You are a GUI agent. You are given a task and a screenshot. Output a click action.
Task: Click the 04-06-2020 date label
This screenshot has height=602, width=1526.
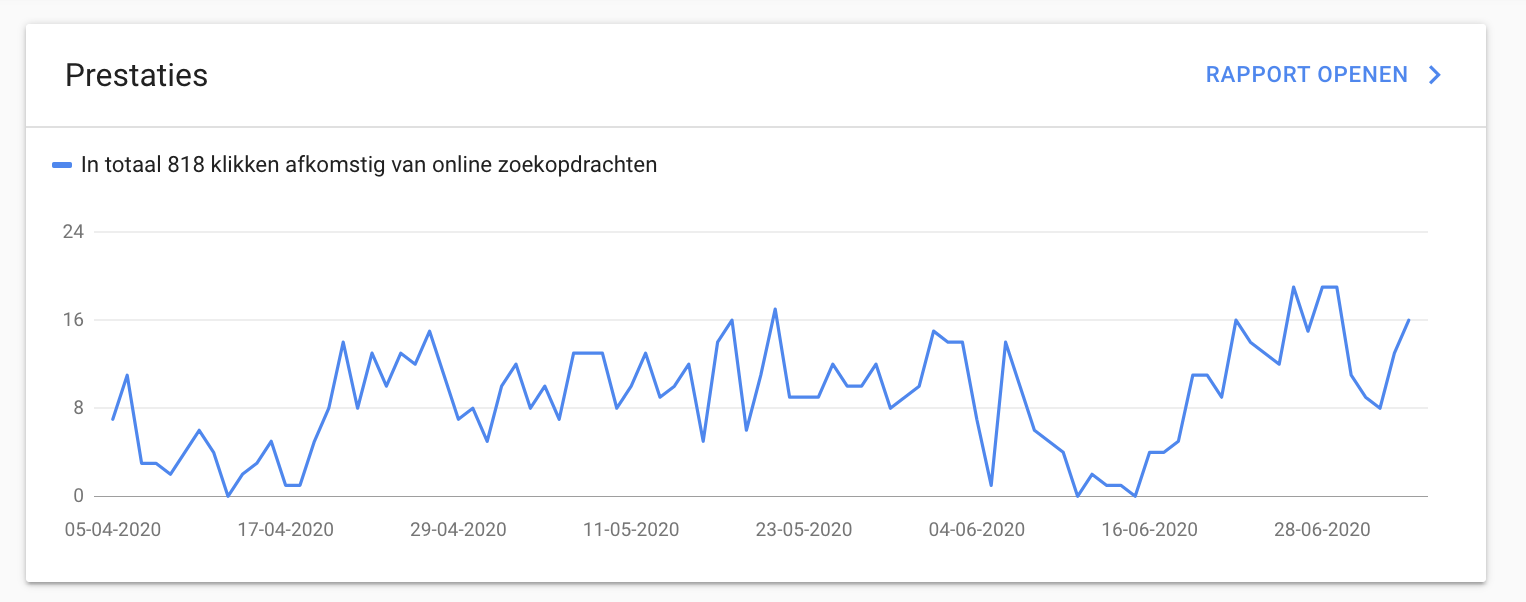pos(977,529)
